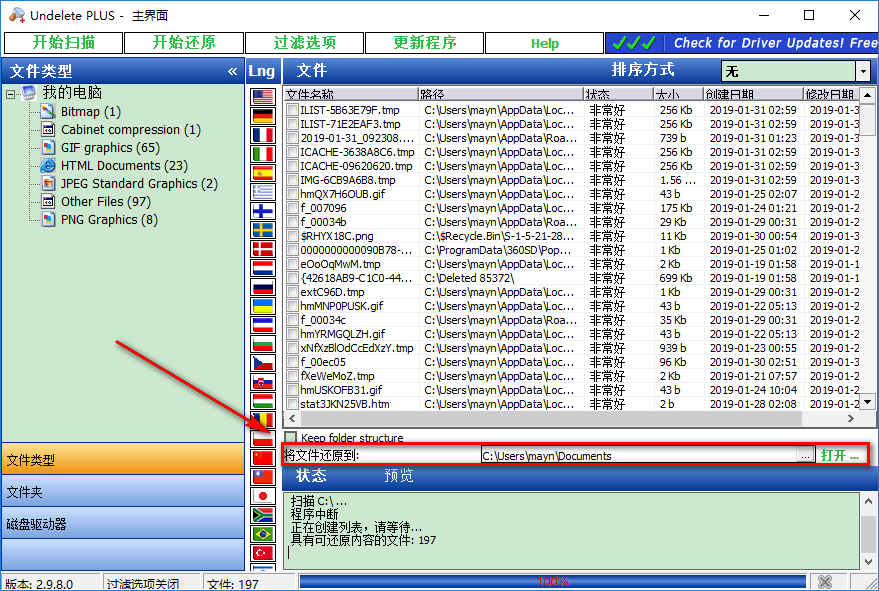Open 过滤选项 filter options
The width and height of the screenshot is (879, 591).
[304, 43]
